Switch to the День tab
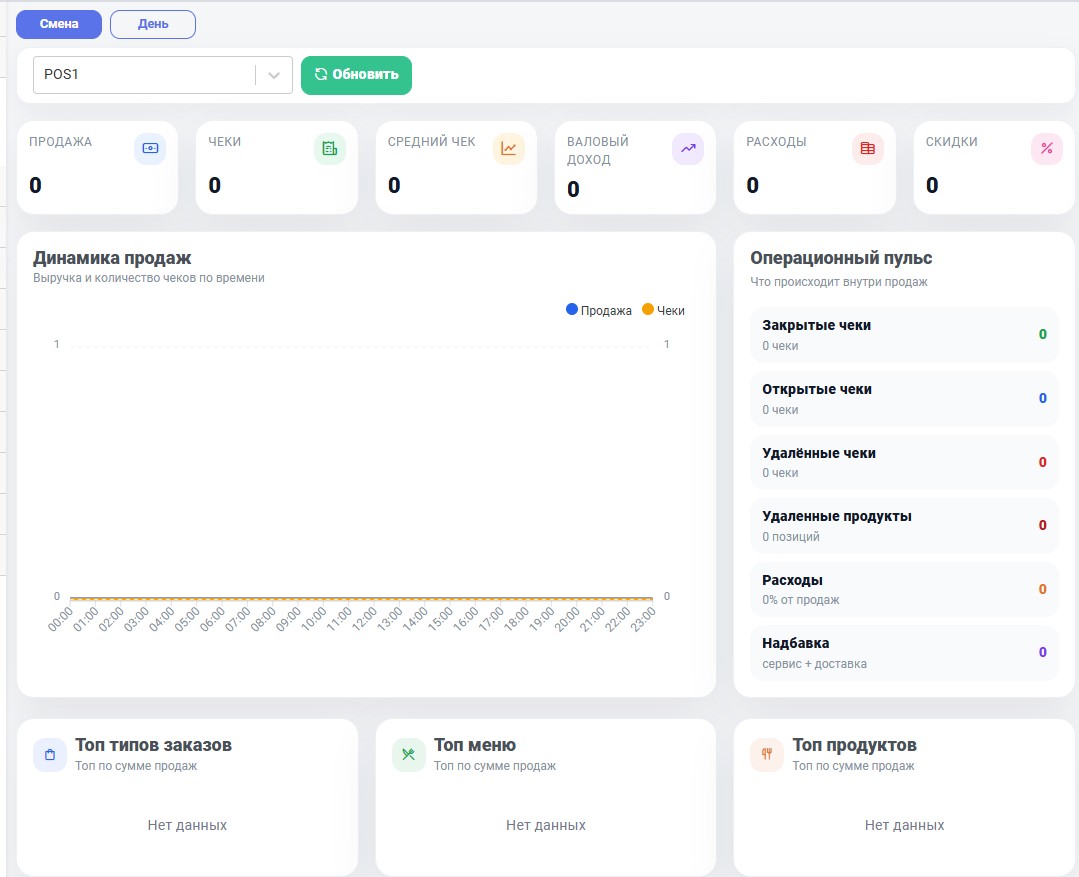This screenshot has height=877, width=1079. (153, 24)
